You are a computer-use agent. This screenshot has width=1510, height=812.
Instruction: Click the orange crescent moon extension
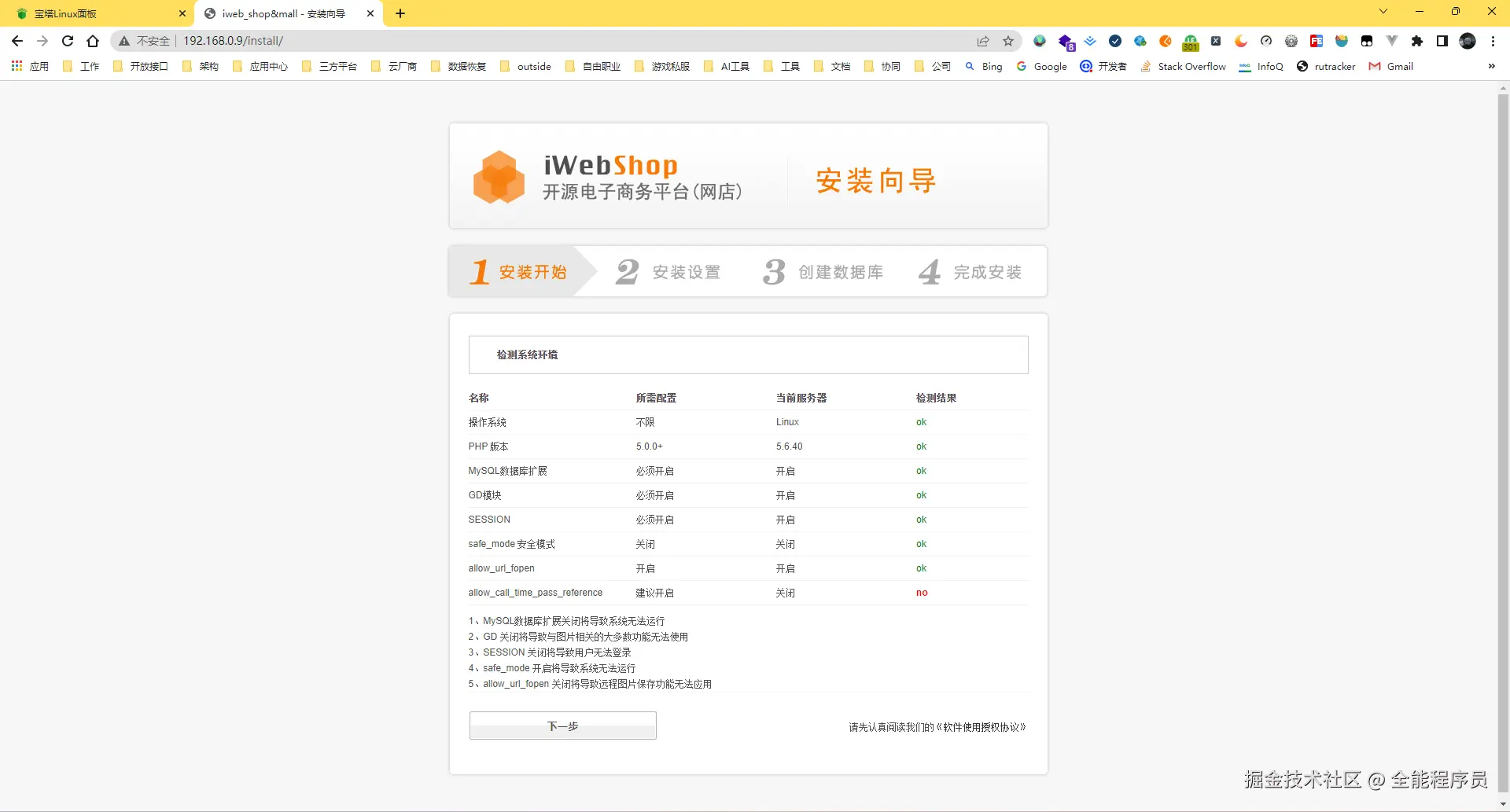(x=1241, y=41)
